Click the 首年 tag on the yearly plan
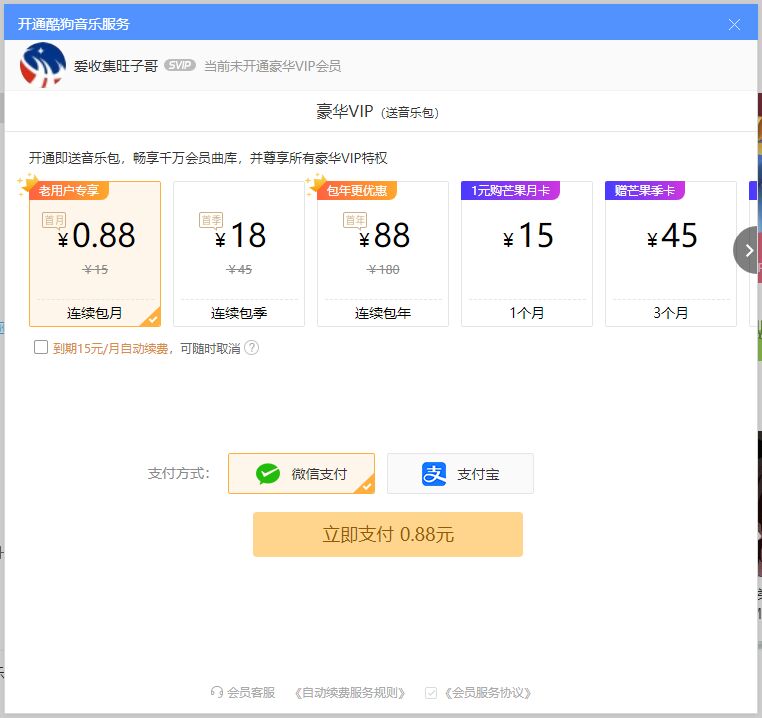 click(x=355, y=220)
